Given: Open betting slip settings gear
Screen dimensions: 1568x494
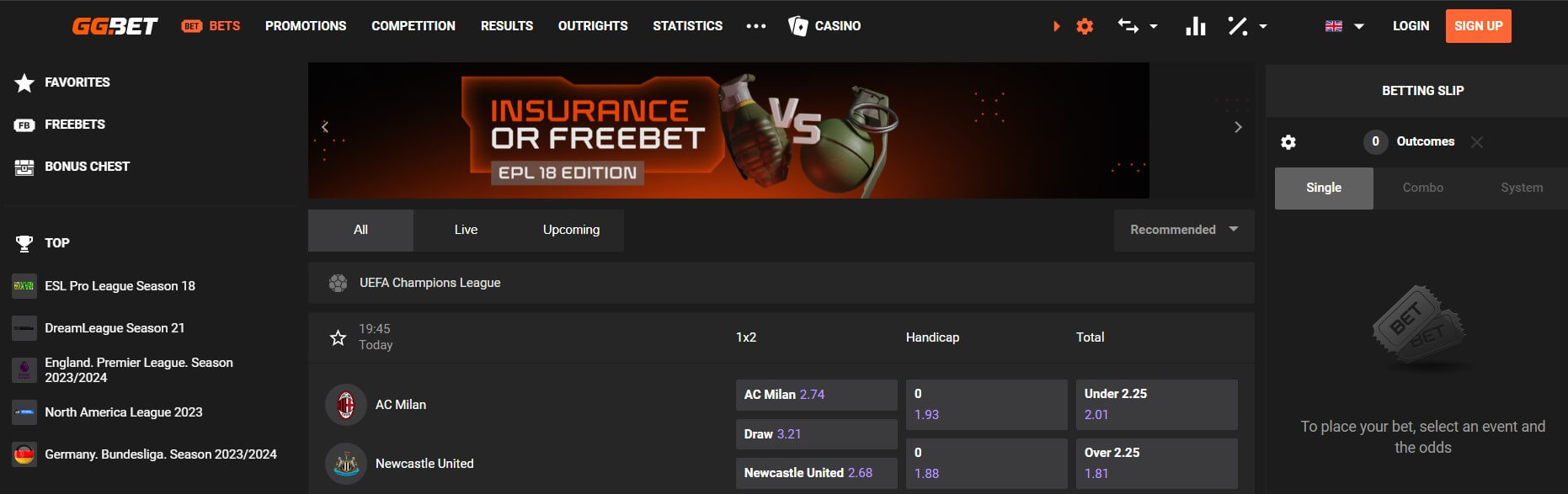Looking at the screenshot, I should point(1288,142).
